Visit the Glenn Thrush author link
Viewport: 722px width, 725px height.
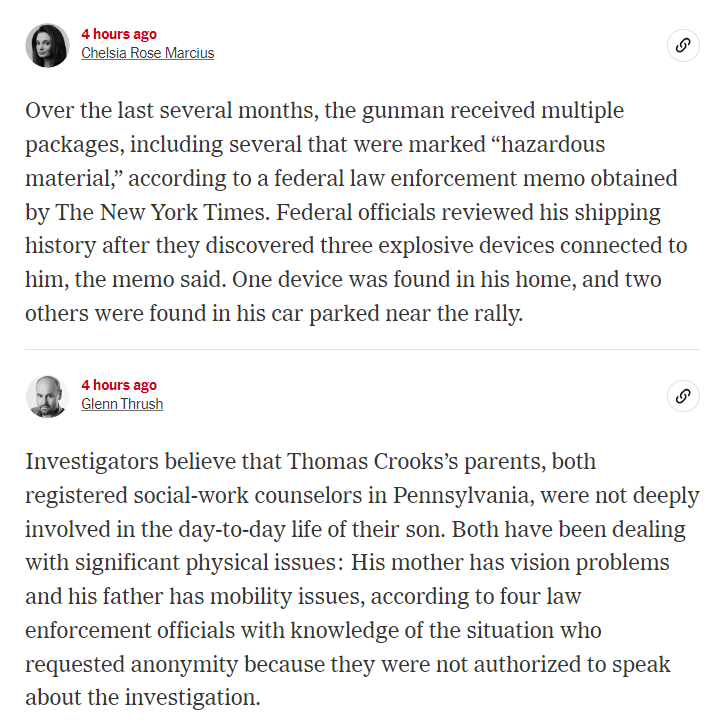tap(121, 404)
